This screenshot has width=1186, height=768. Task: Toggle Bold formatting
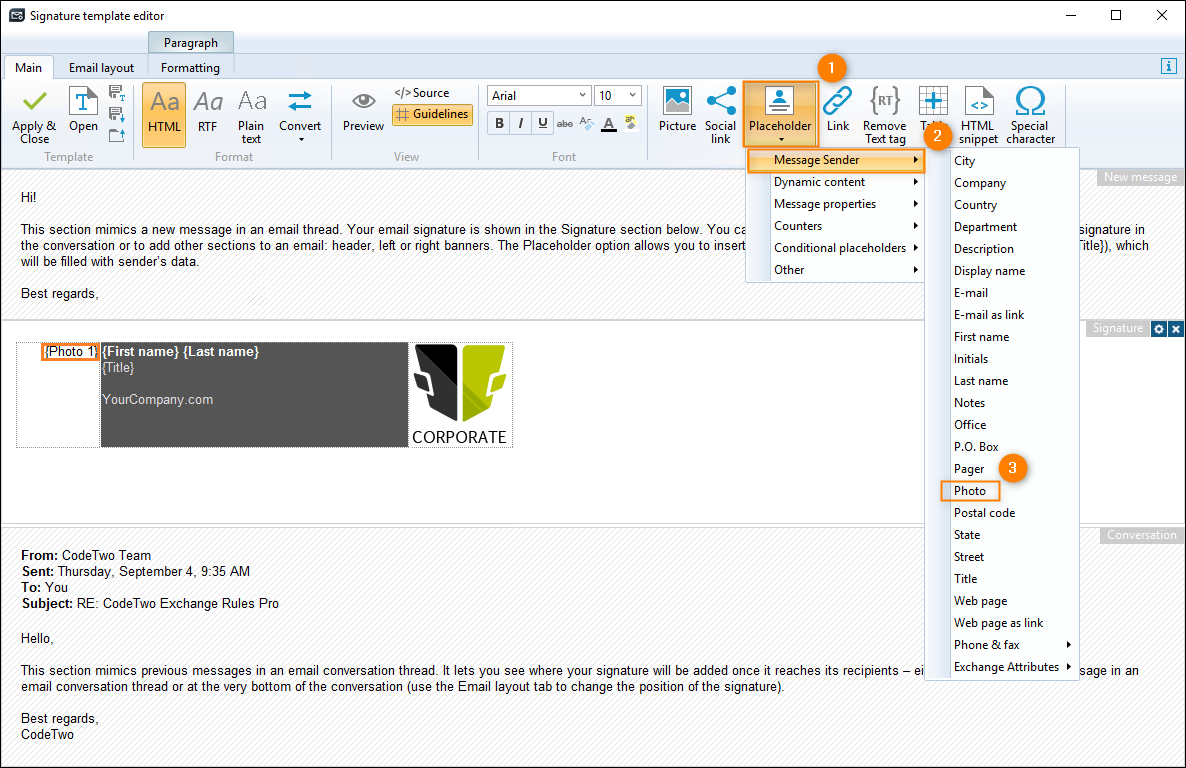click(499, 123)
